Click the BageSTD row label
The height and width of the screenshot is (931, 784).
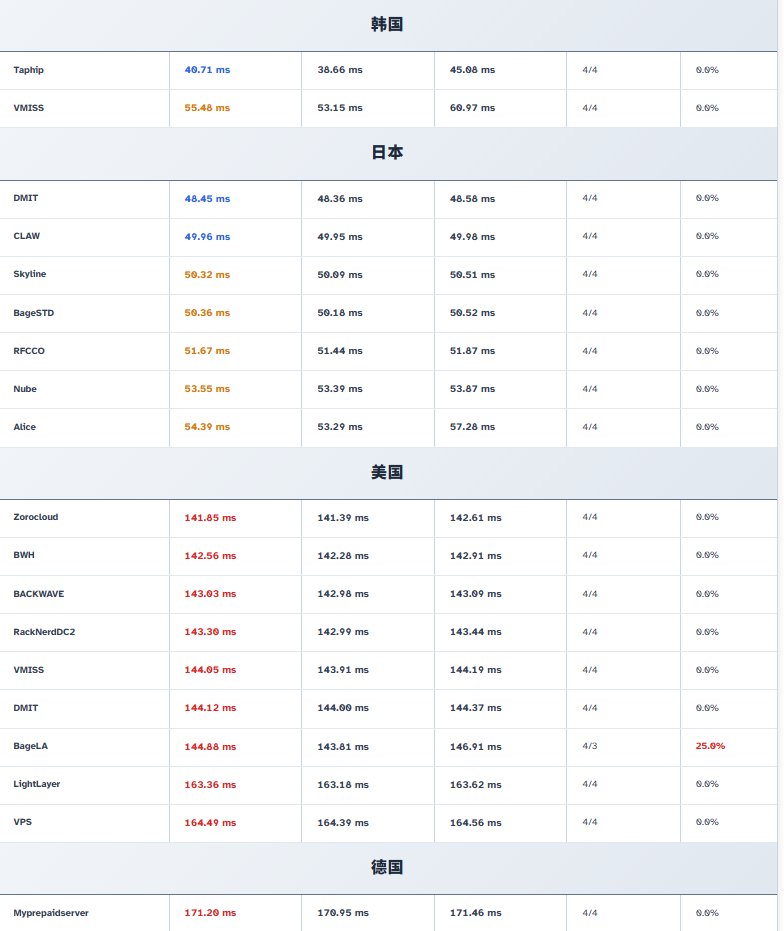click(x=34, y=313)
